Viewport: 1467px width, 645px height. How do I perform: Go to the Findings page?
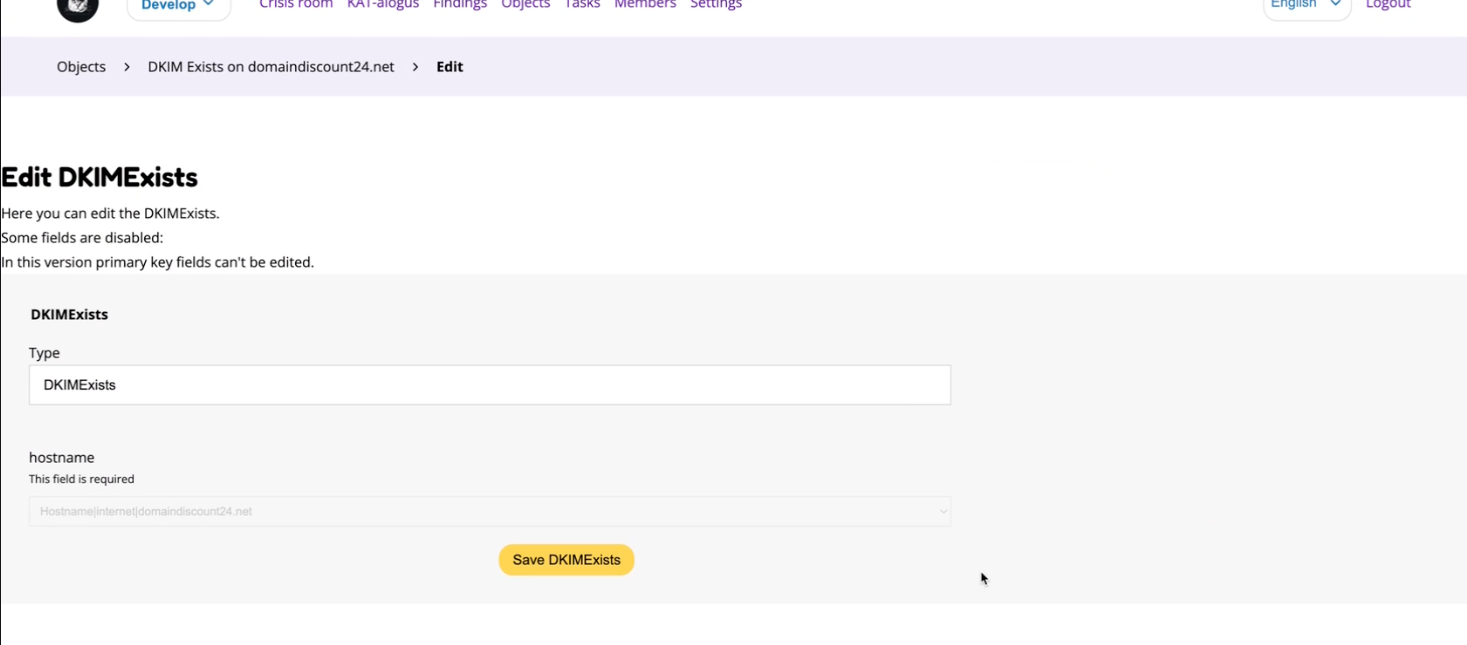pyautogui.click(x=459, y=5)
